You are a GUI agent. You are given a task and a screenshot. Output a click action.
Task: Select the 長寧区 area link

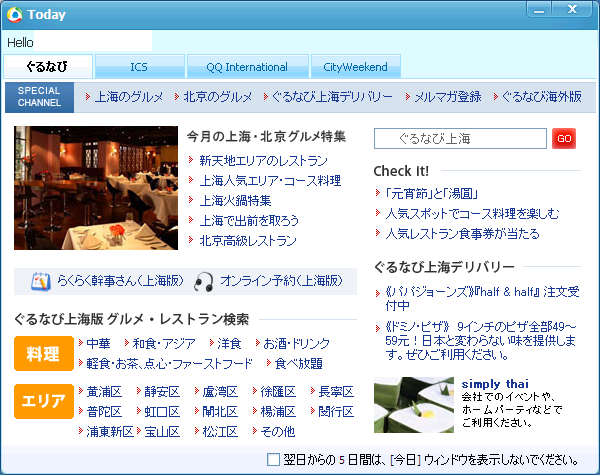coord(336,392)
